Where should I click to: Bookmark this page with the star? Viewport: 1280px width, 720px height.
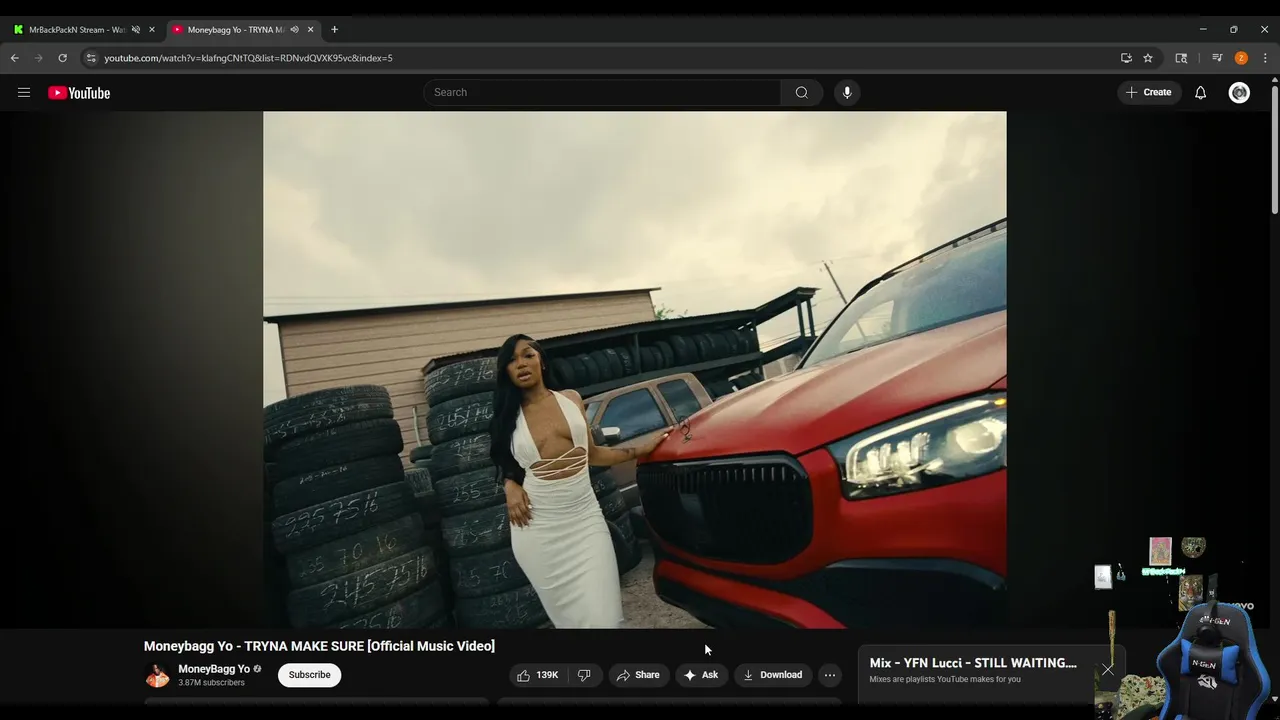1148,58
